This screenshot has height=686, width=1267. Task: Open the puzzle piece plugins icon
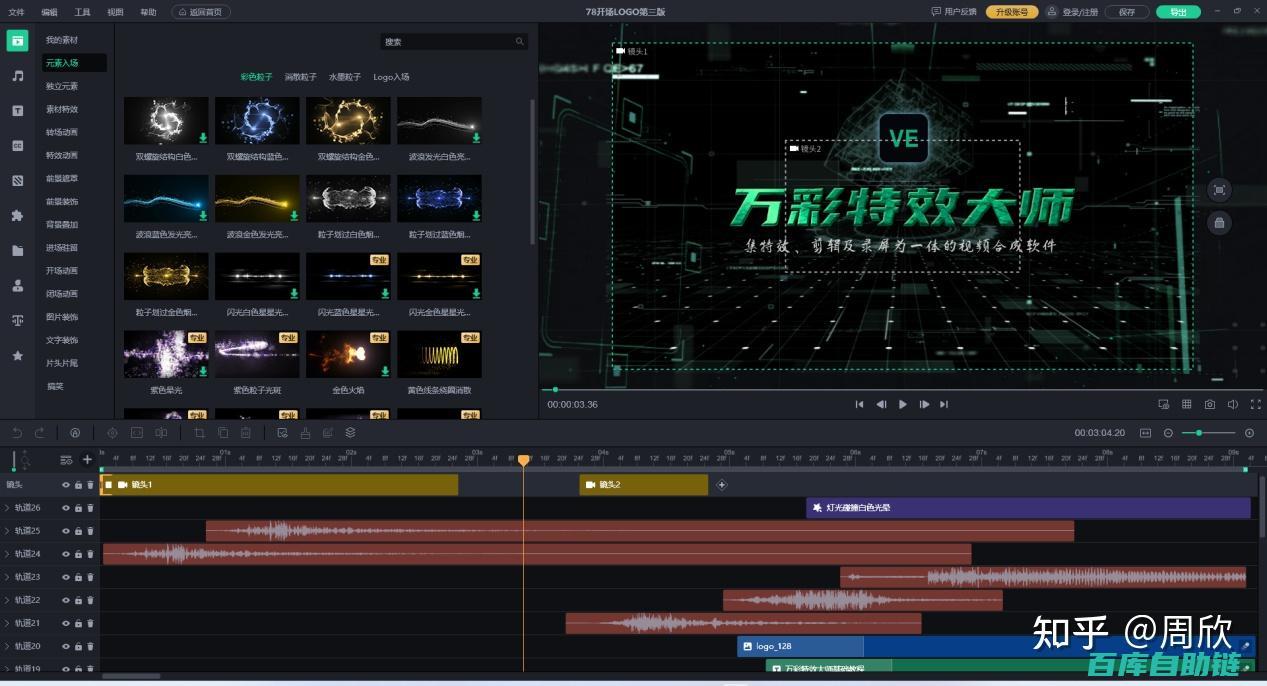tap(17, 215)
